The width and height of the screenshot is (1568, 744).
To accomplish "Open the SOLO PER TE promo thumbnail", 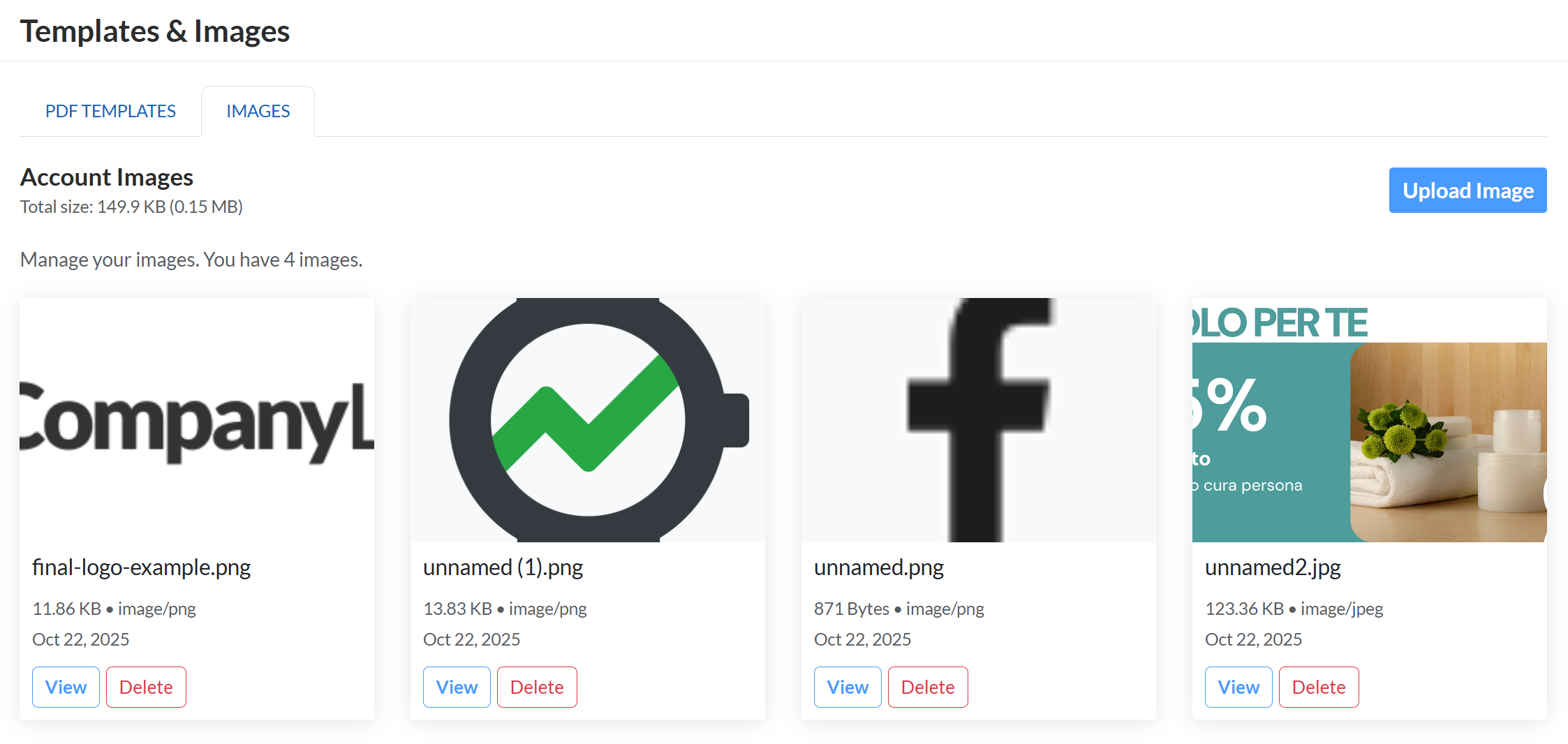I will point(1369,419).
